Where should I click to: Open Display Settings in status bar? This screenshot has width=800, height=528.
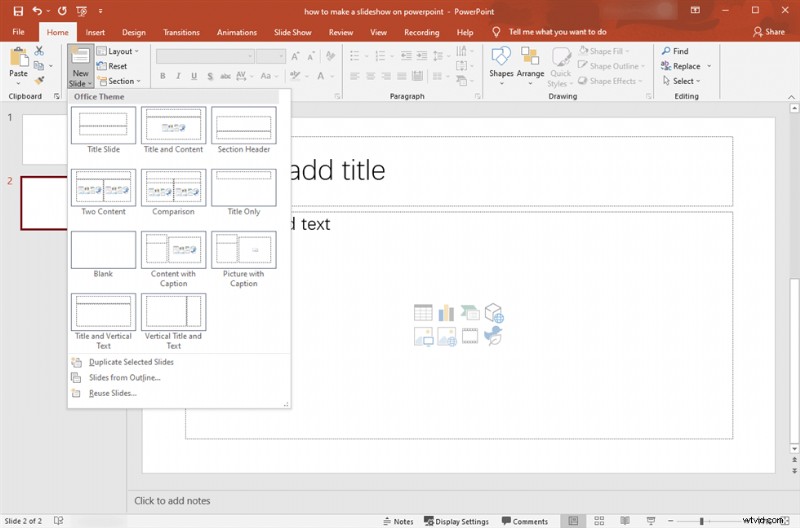point(457,521)
